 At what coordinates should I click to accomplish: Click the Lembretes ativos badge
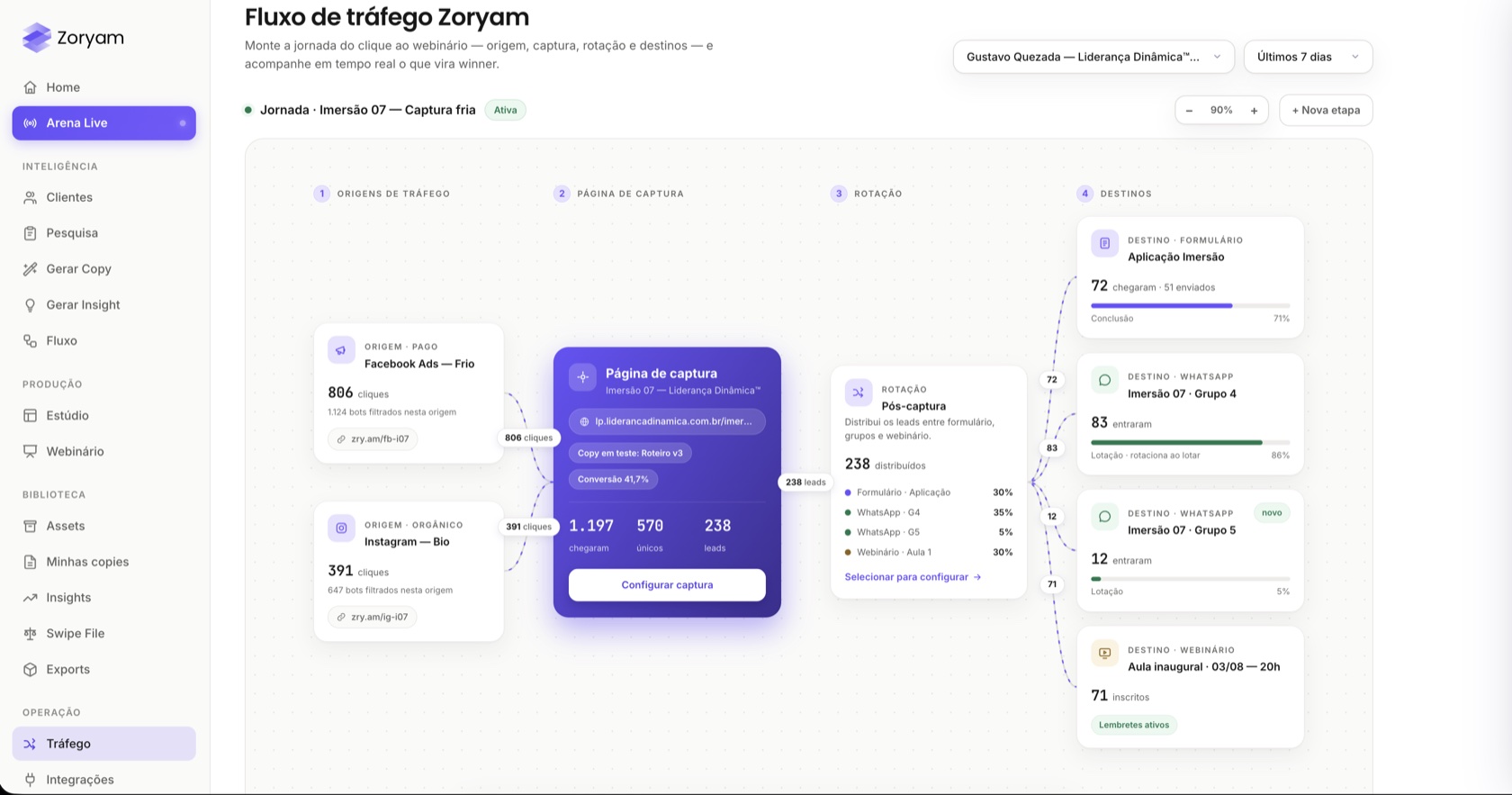[1134, 725]
